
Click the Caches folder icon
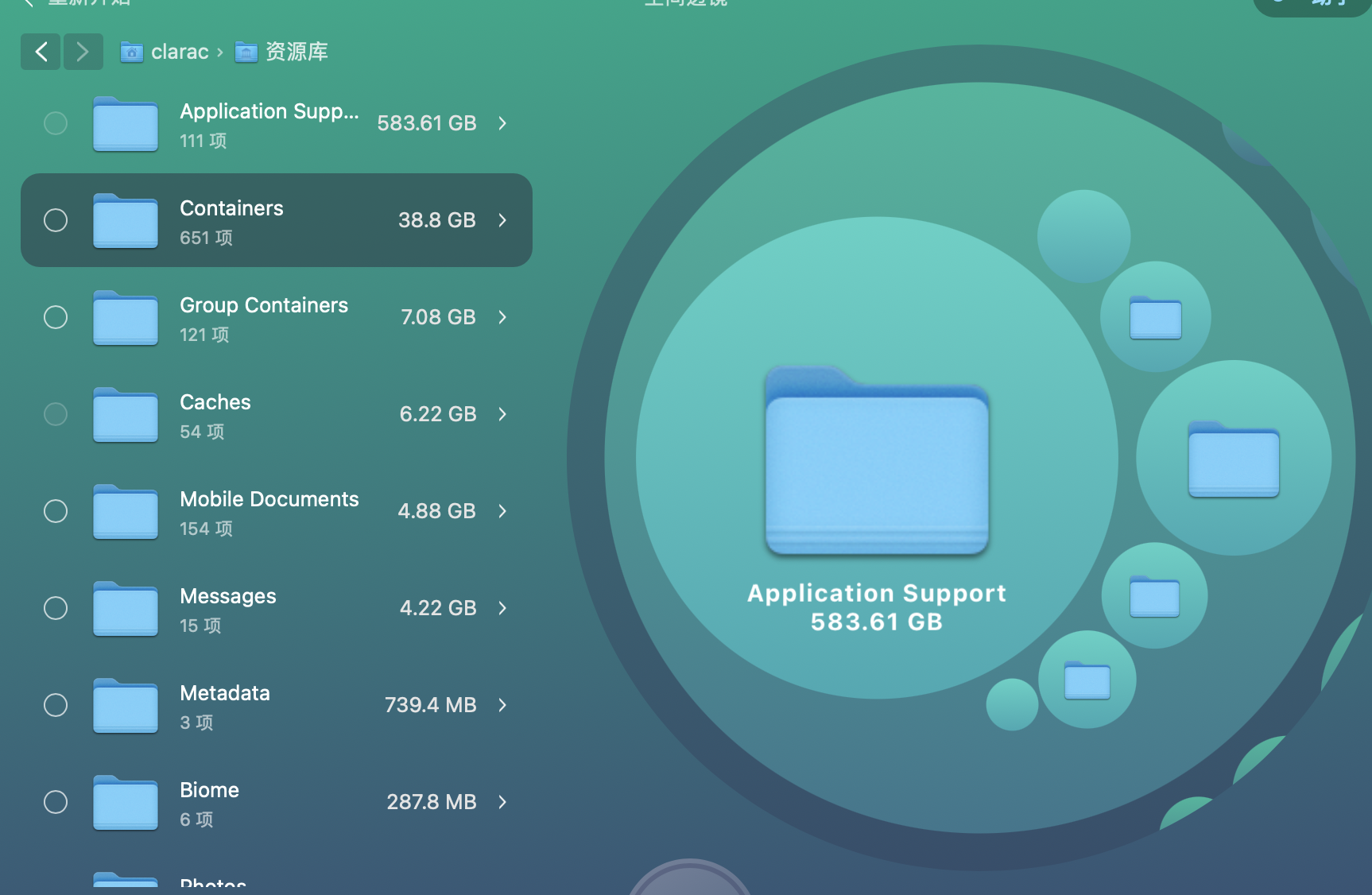[x=125, y=415]
